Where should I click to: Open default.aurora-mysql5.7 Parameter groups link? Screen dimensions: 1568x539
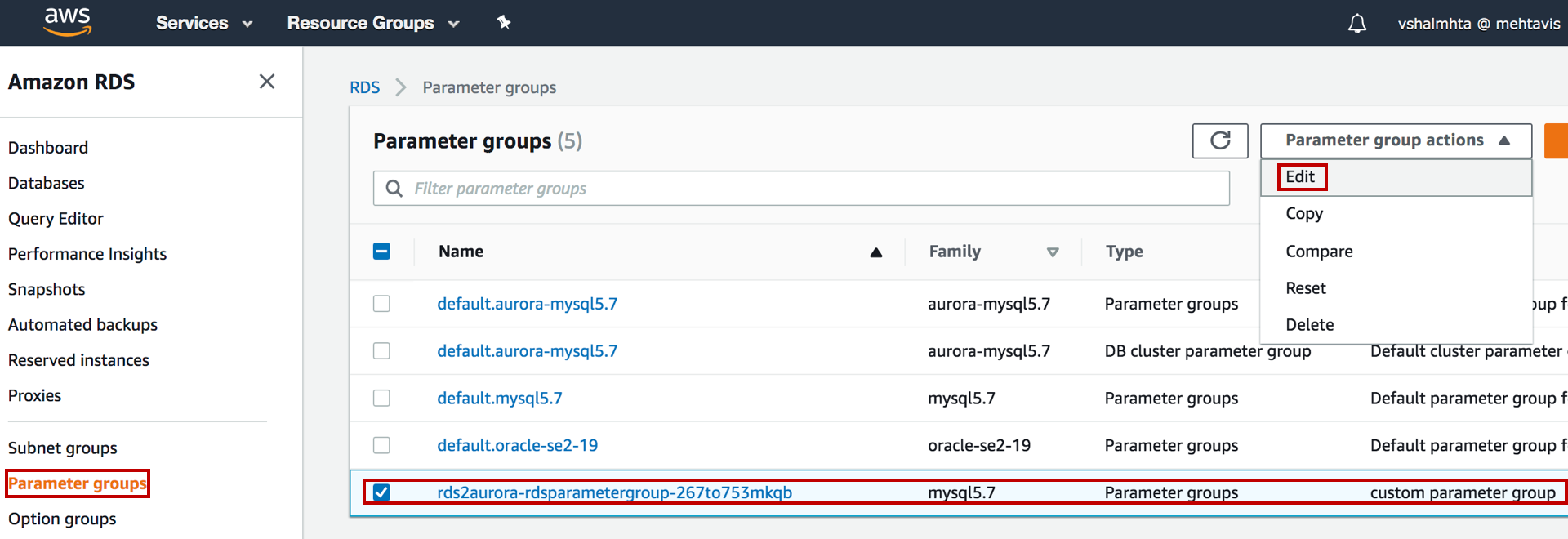pyautogui.click(x=527, y=304)
